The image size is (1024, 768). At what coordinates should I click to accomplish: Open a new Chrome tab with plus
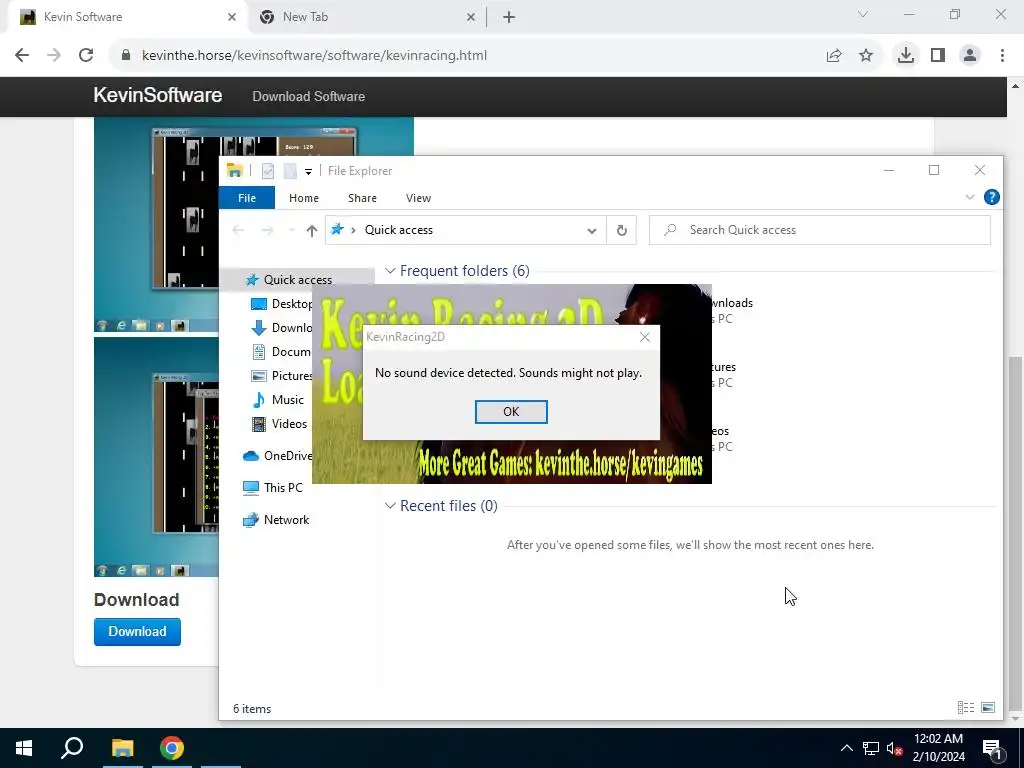pos(509,18)
